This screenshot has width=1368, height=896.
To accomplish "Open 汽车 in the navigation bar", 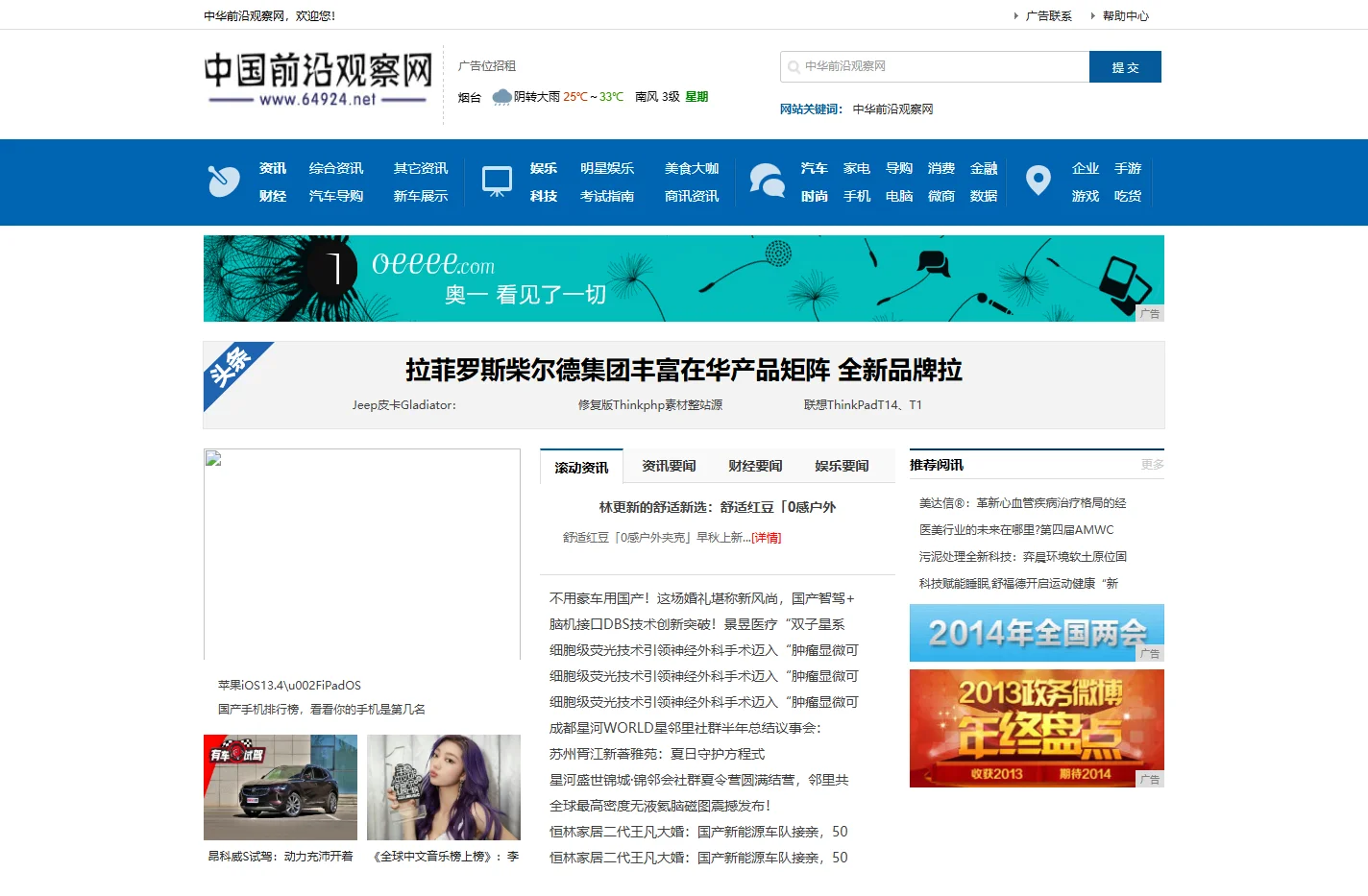I will 815,168.
